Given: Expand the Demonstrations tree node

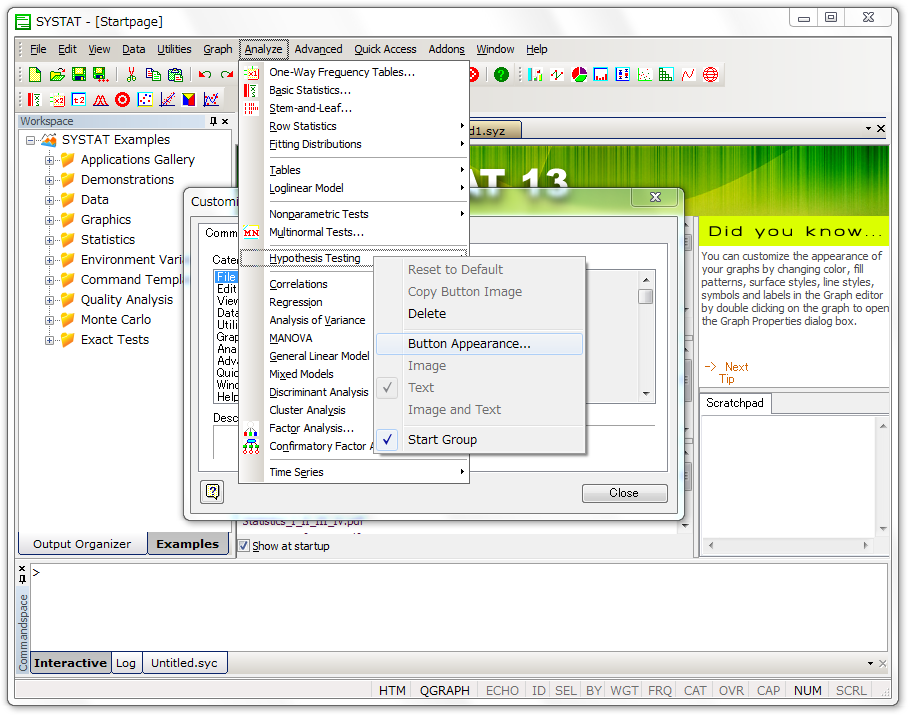Looking at the screenshot, I should (x=49, y=180).
